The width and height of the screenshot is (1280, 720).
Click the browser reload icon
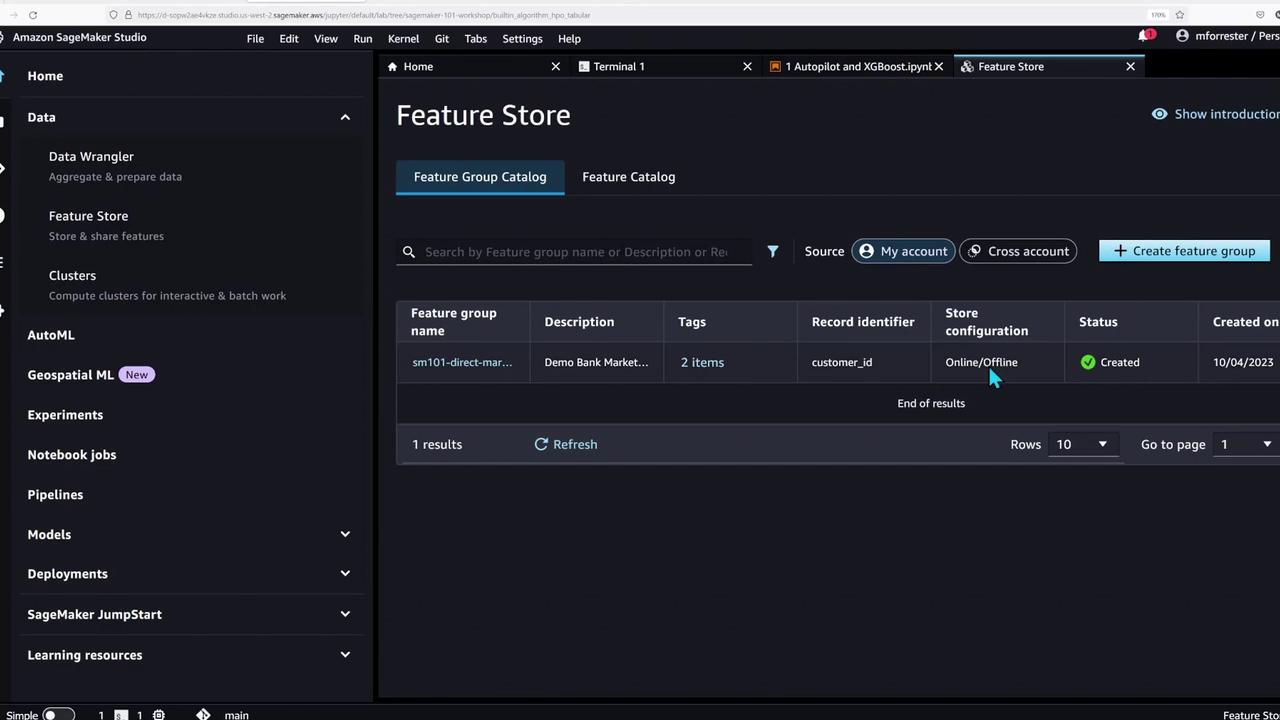(x=33, y=15)
